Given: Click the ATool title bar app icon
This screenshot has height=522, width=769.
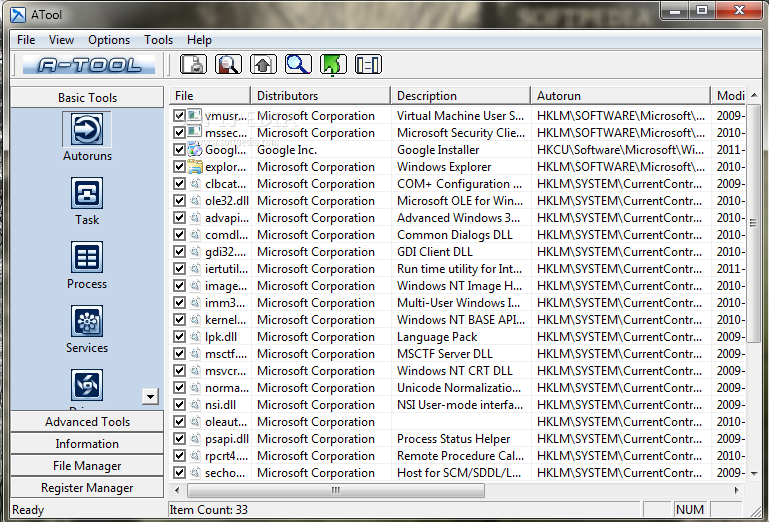Looking at the screenshot, I should [18, 15].
